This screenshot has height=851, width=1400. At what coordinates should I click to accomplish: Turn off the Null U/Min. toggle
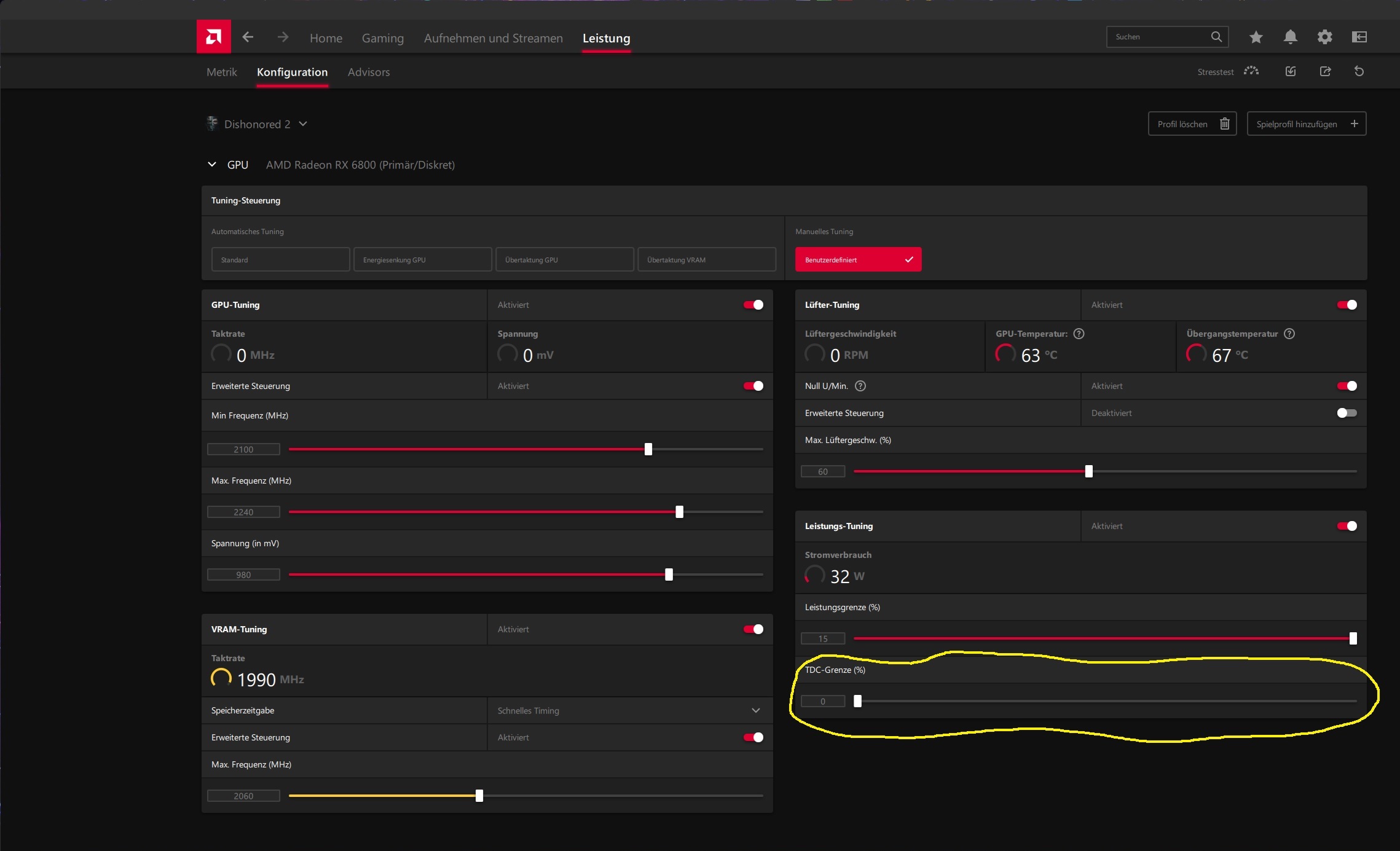pos(1347,386)
